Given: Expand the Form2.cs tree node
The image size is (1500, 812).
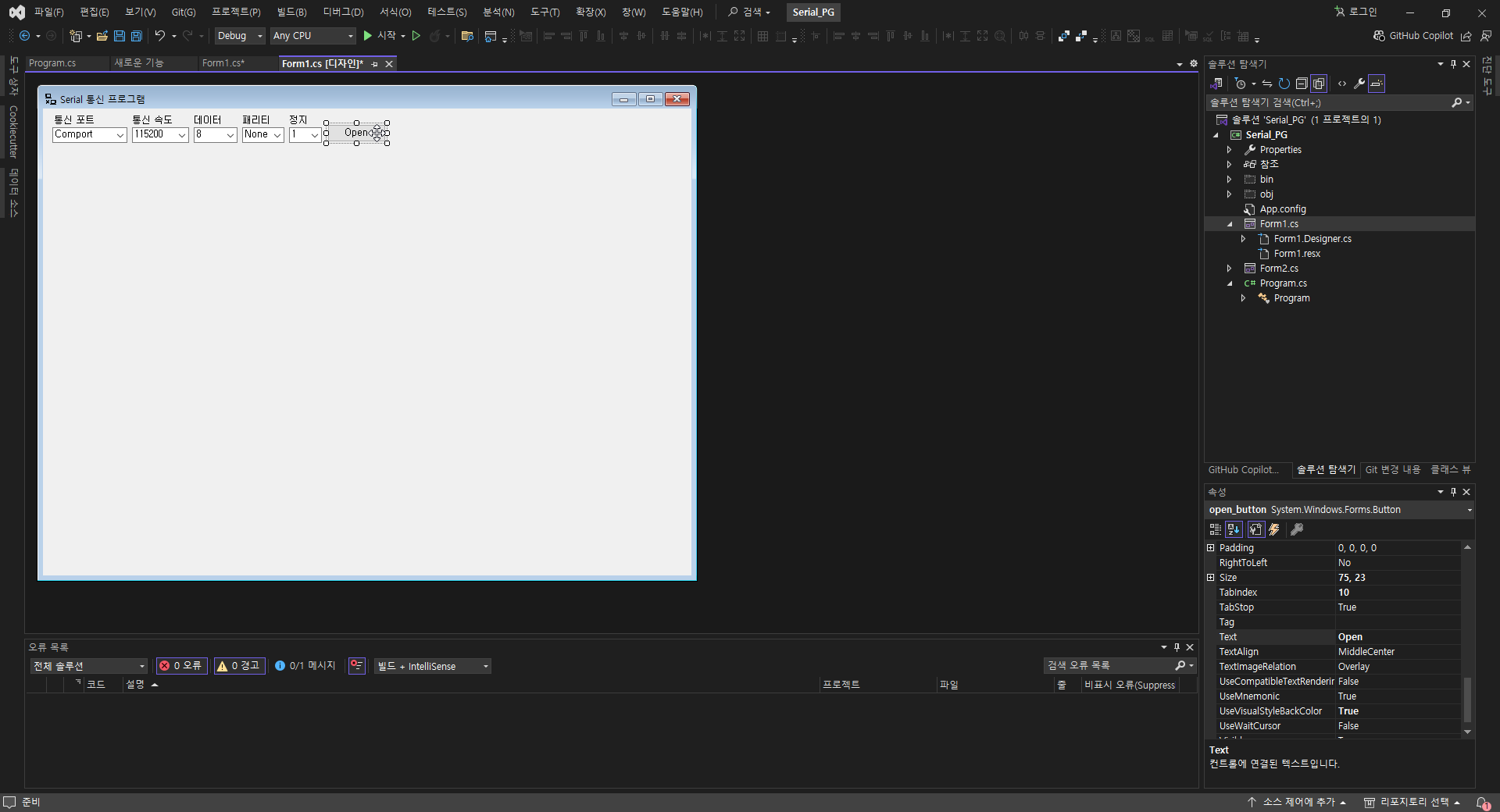Looking at the screenshot, I should pos(1229,269).
